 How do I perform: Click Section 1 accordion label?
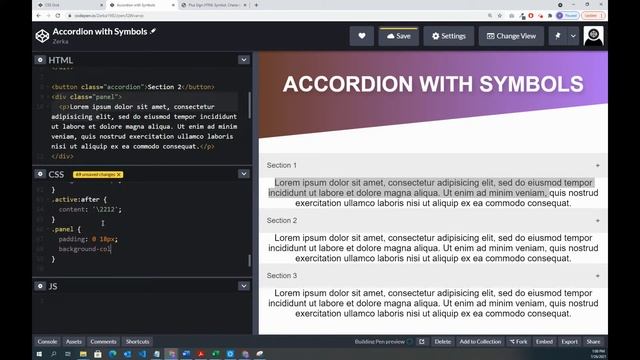(282, 165)
